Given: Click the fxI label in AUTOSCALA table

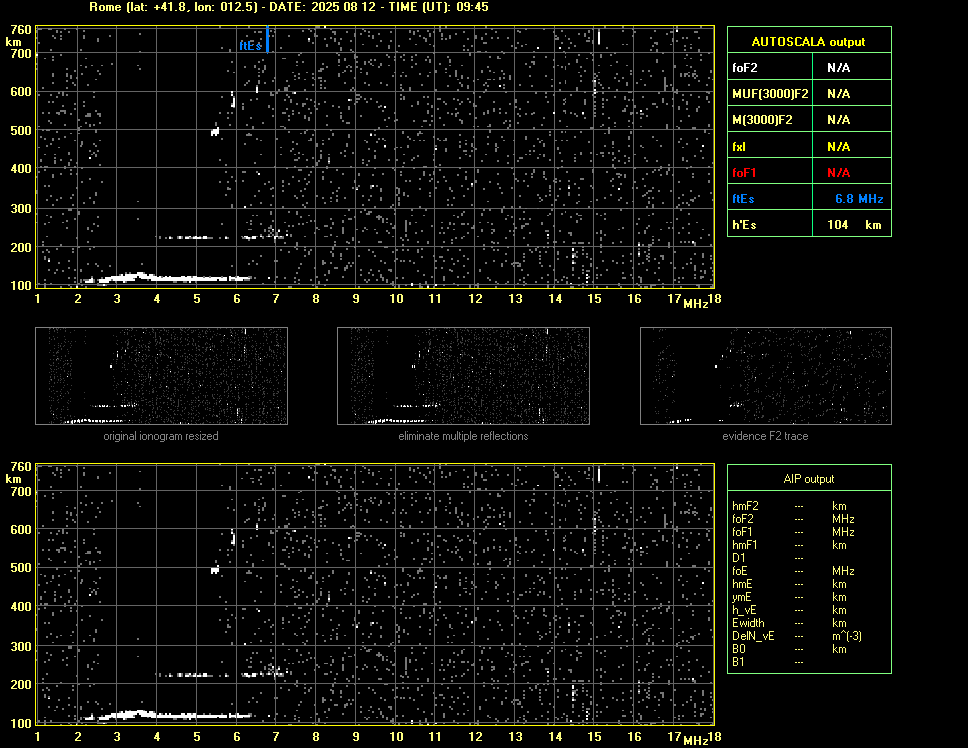Looking at the screenshot, I should click(x=739, y=147).
